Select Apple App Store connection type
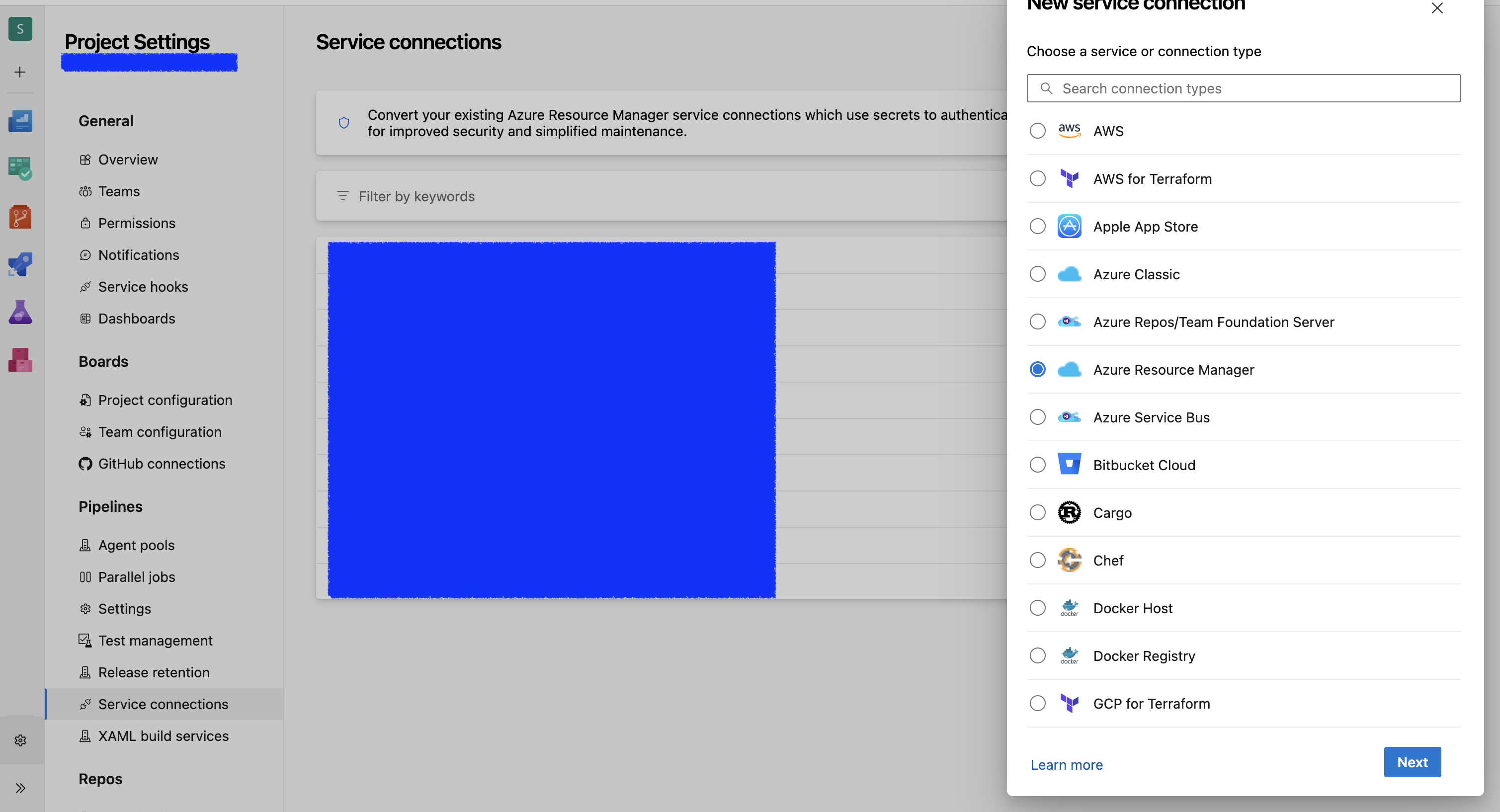1500x812 pixels. (x=1037, y=227)
